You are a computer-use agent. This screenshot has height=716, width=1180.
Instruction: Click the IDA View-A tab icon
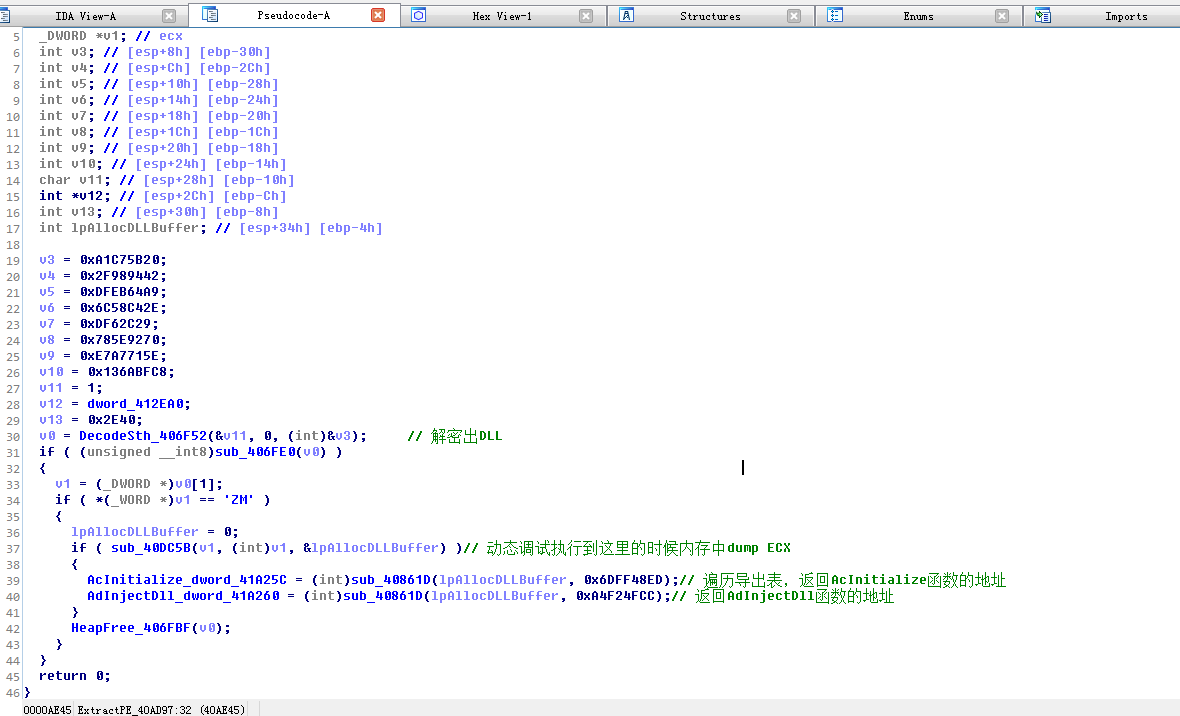tap(4, 16)
